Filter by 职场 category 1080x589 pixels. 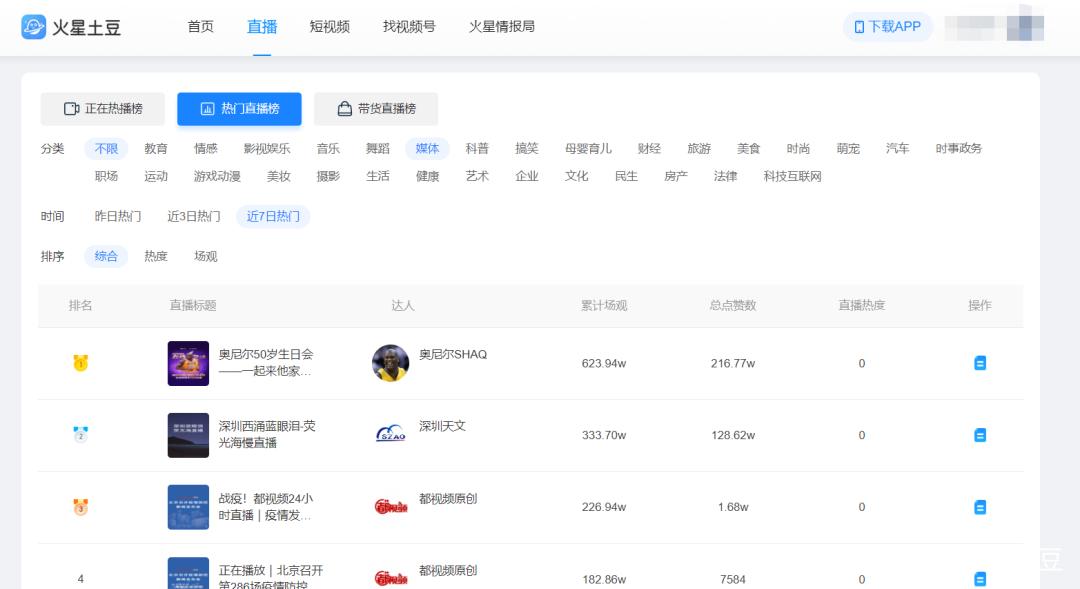[106, 176]
